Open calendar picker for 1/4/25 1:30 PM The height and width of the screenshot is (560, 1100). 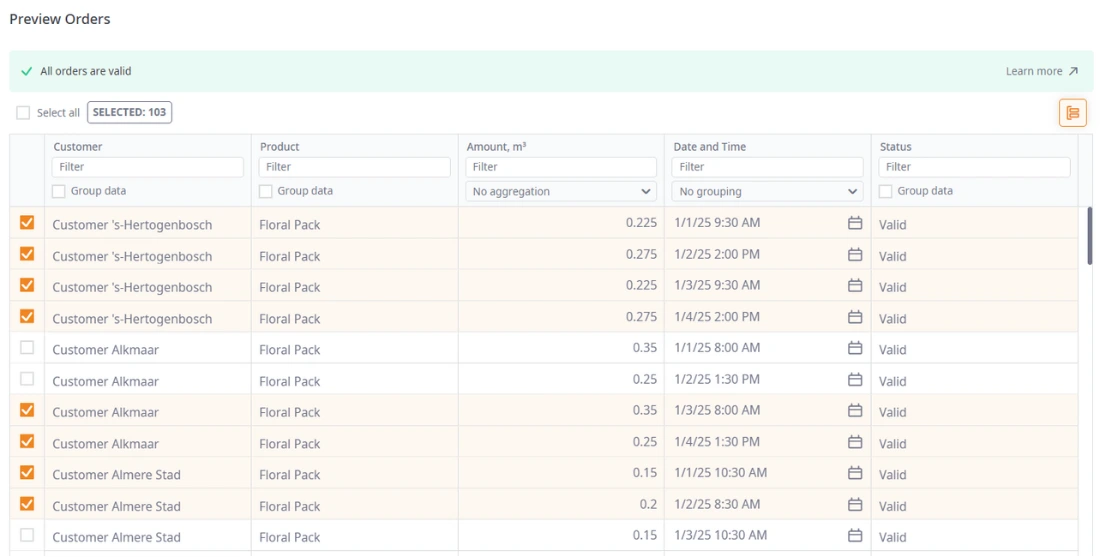[x=854, y=441]
